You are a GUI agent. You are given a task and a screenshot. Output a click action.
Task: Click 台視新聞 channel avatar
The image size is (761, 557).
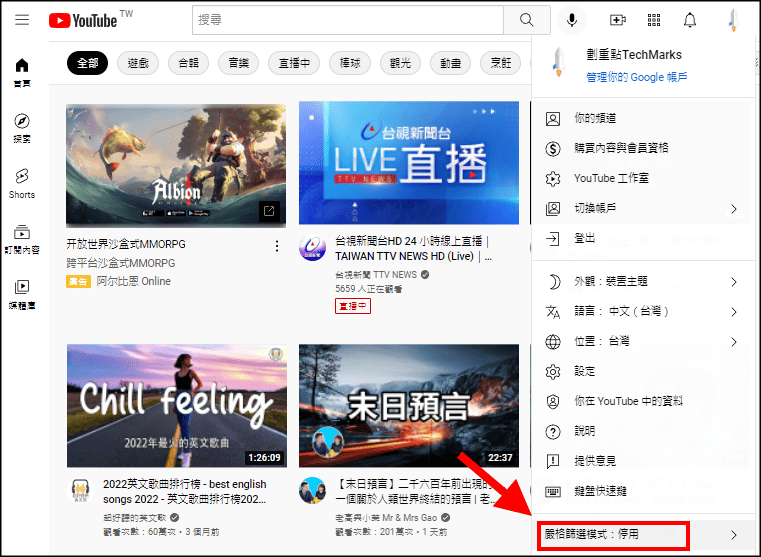(x=313, y=247)
